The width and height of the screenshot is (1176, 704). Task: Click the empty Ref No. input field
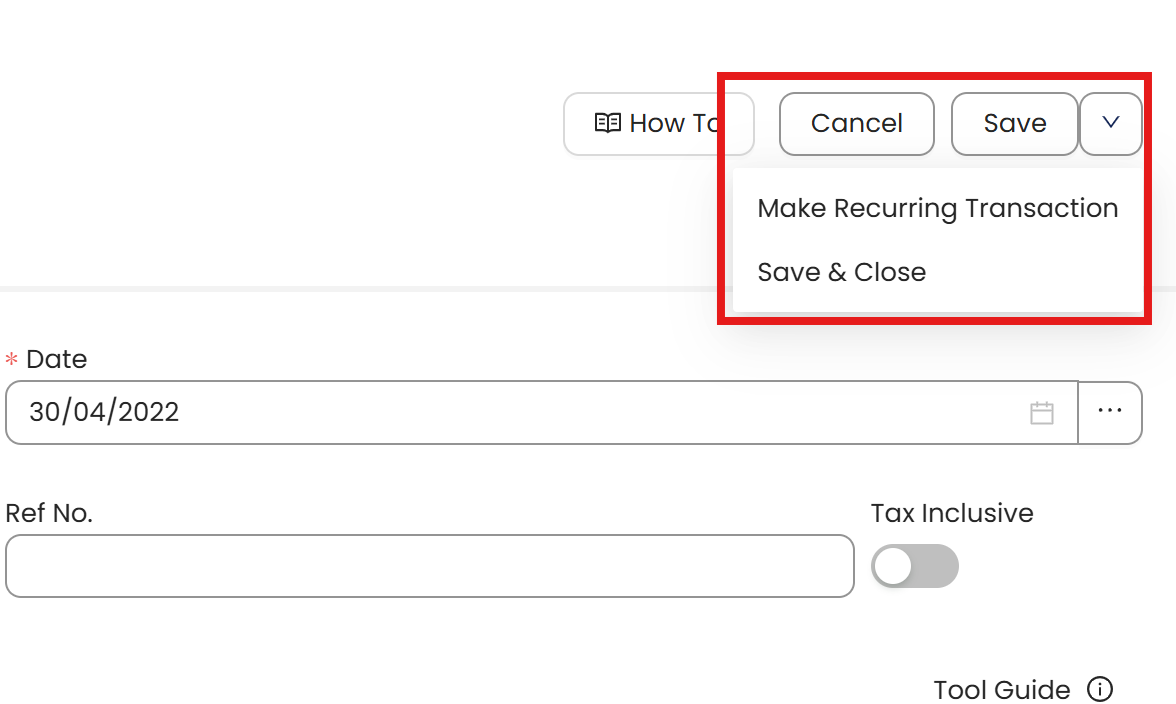429,566
